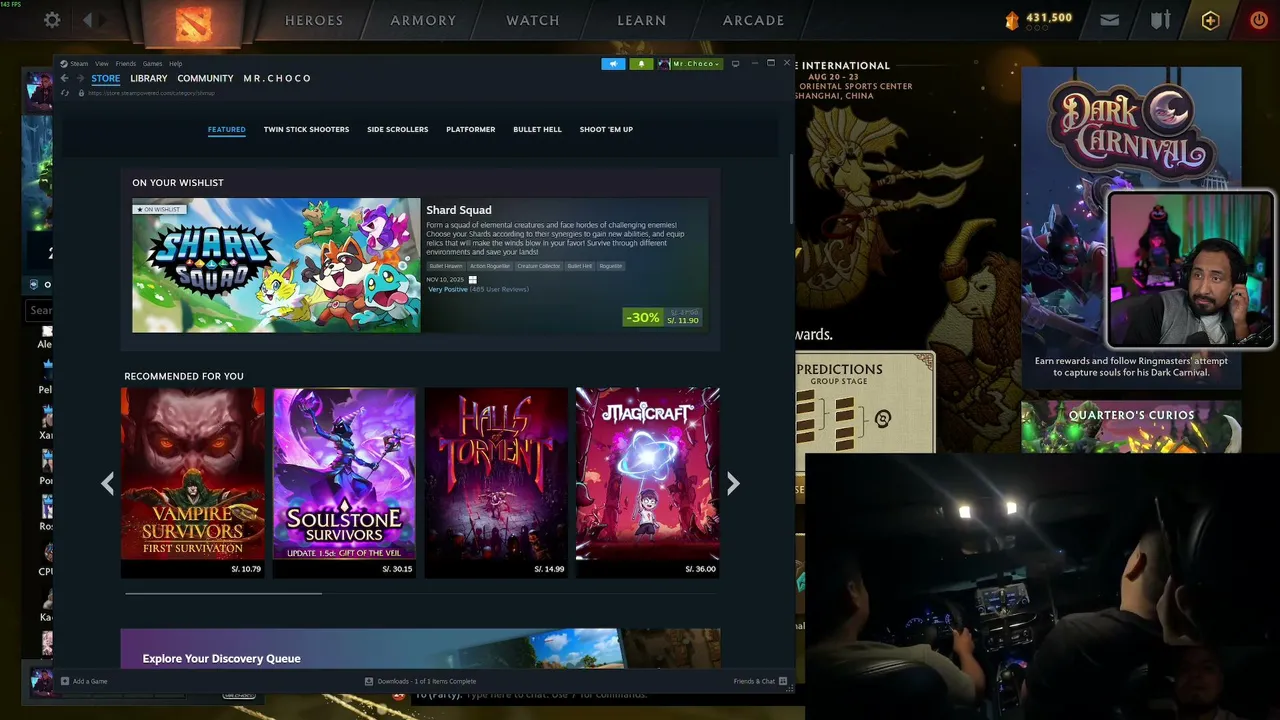The height and width of the screenshot is (720, 1280).
Task: Open the Dota 2 mail inbox icon
Action: tap(1110, 20)
